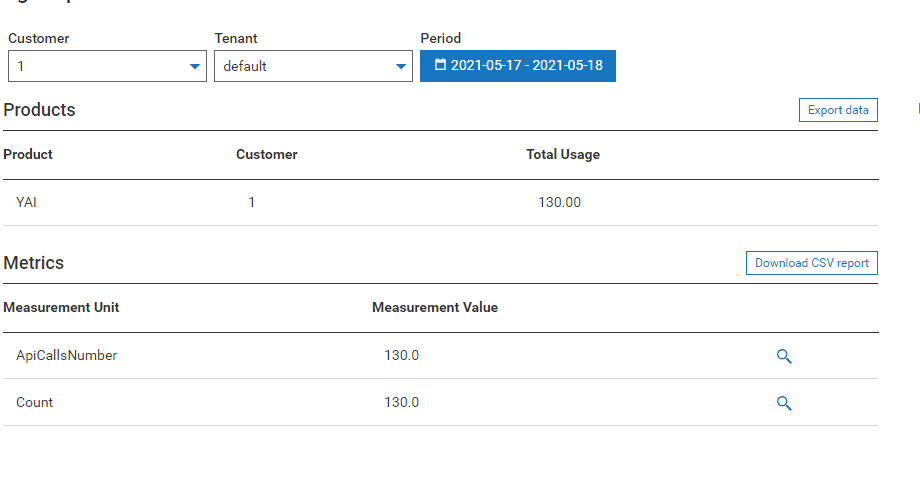
Task: Click the 130.00 total usage value
Action: click(x=559, y=202)
